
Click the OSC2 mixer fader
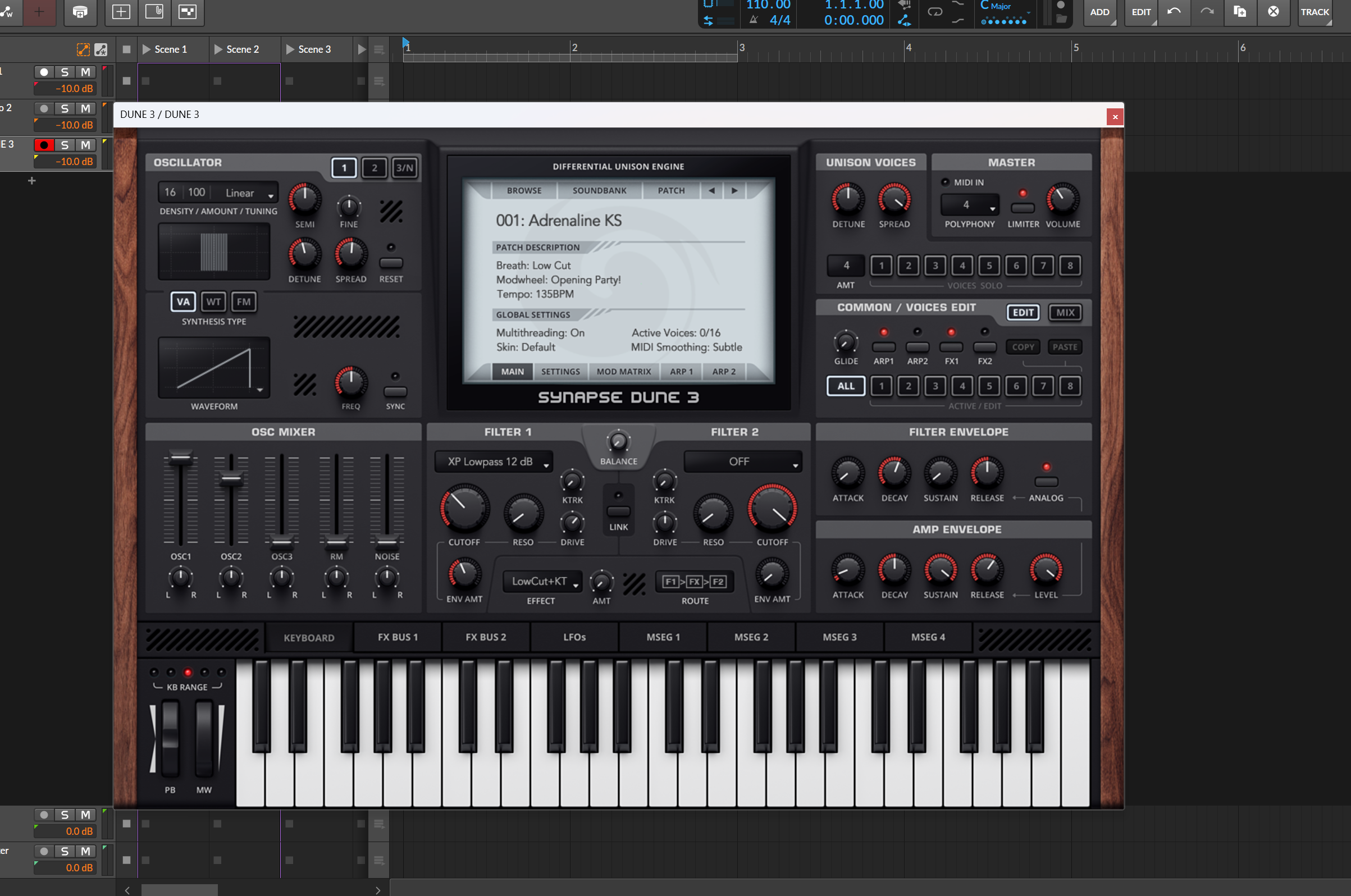click(x=231, y=479)
